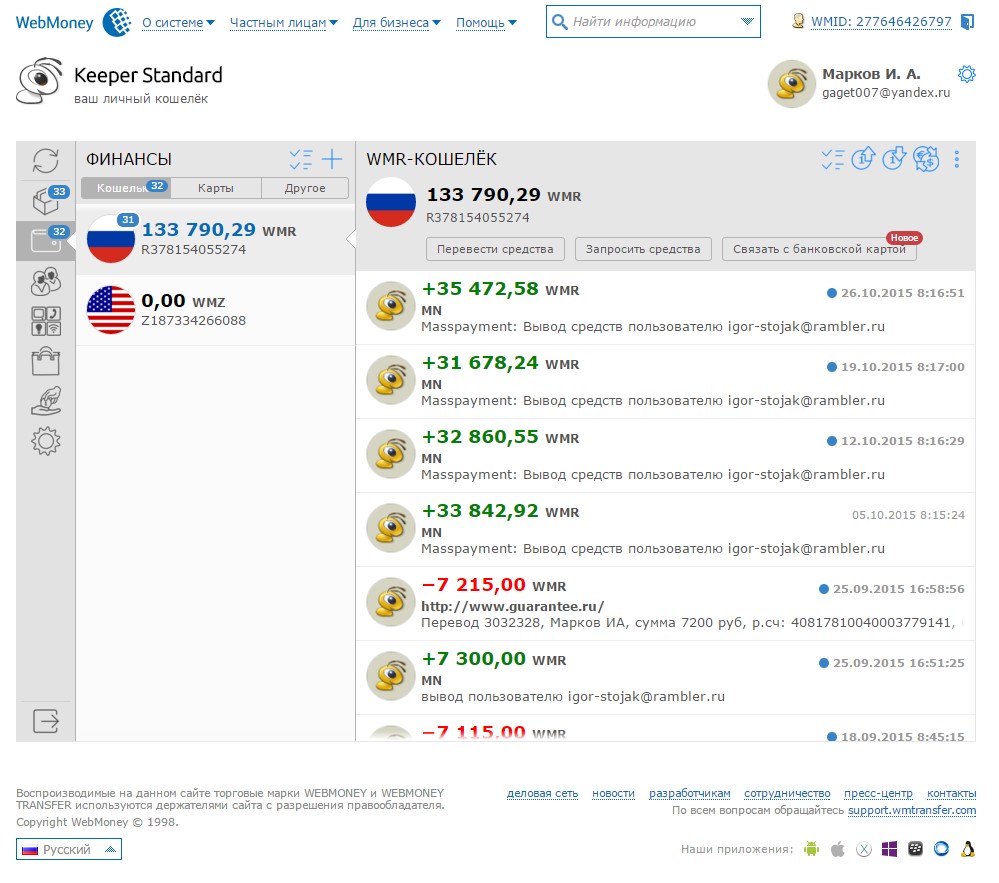Image resolution: width=999 pixels, height=883 pixels.
Task: Click Связать с банковской картой button
Action: tap(819, 249)
